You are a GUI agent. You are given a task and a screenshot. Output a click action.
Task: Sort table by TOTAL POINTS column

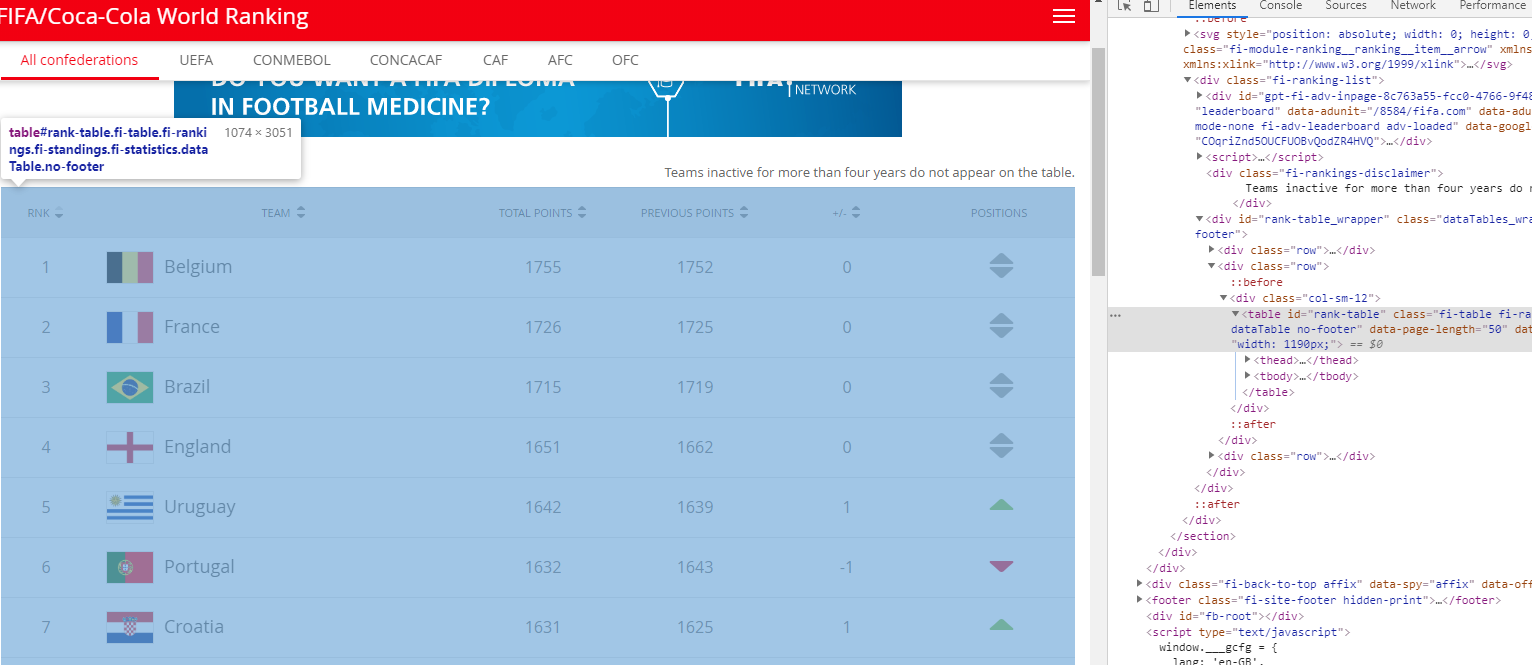pos(543,213)
